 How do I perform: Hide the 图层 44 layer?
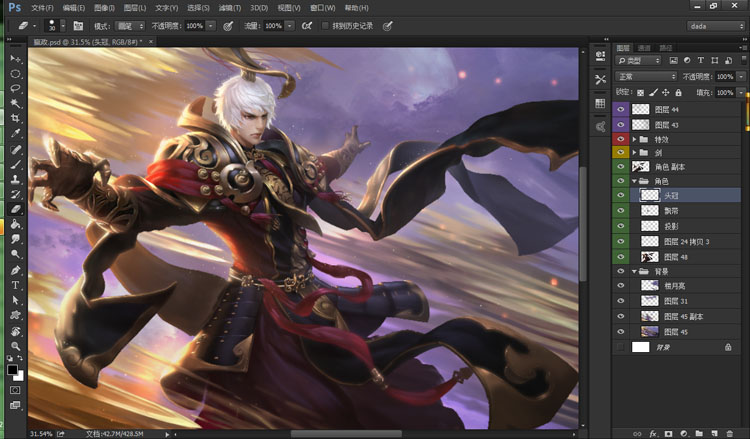[x=620, y=110]
